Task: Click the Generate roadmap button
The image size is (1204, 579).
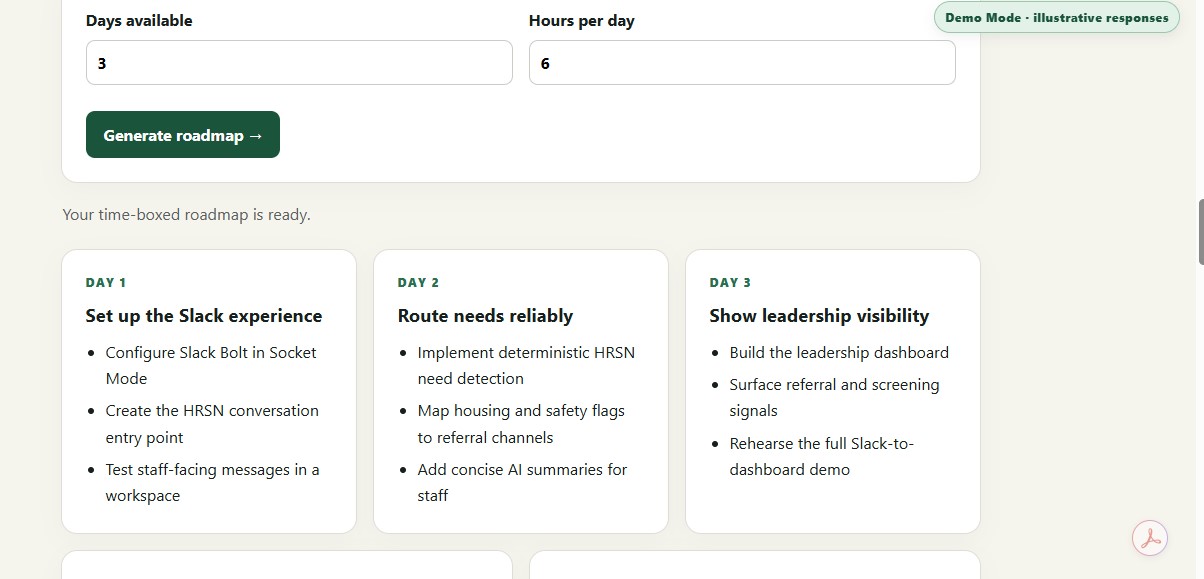Action: click(183, 135)
